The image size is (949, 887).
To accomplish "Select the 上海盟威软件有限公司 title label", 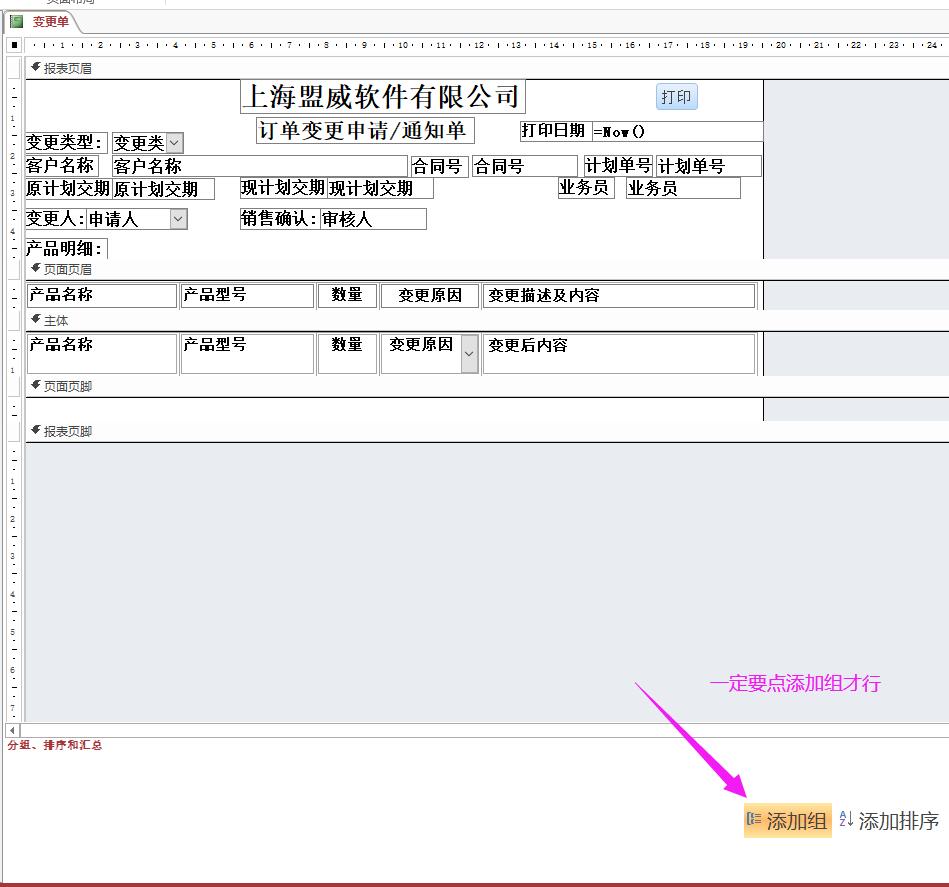I will (x=383, y=97).
